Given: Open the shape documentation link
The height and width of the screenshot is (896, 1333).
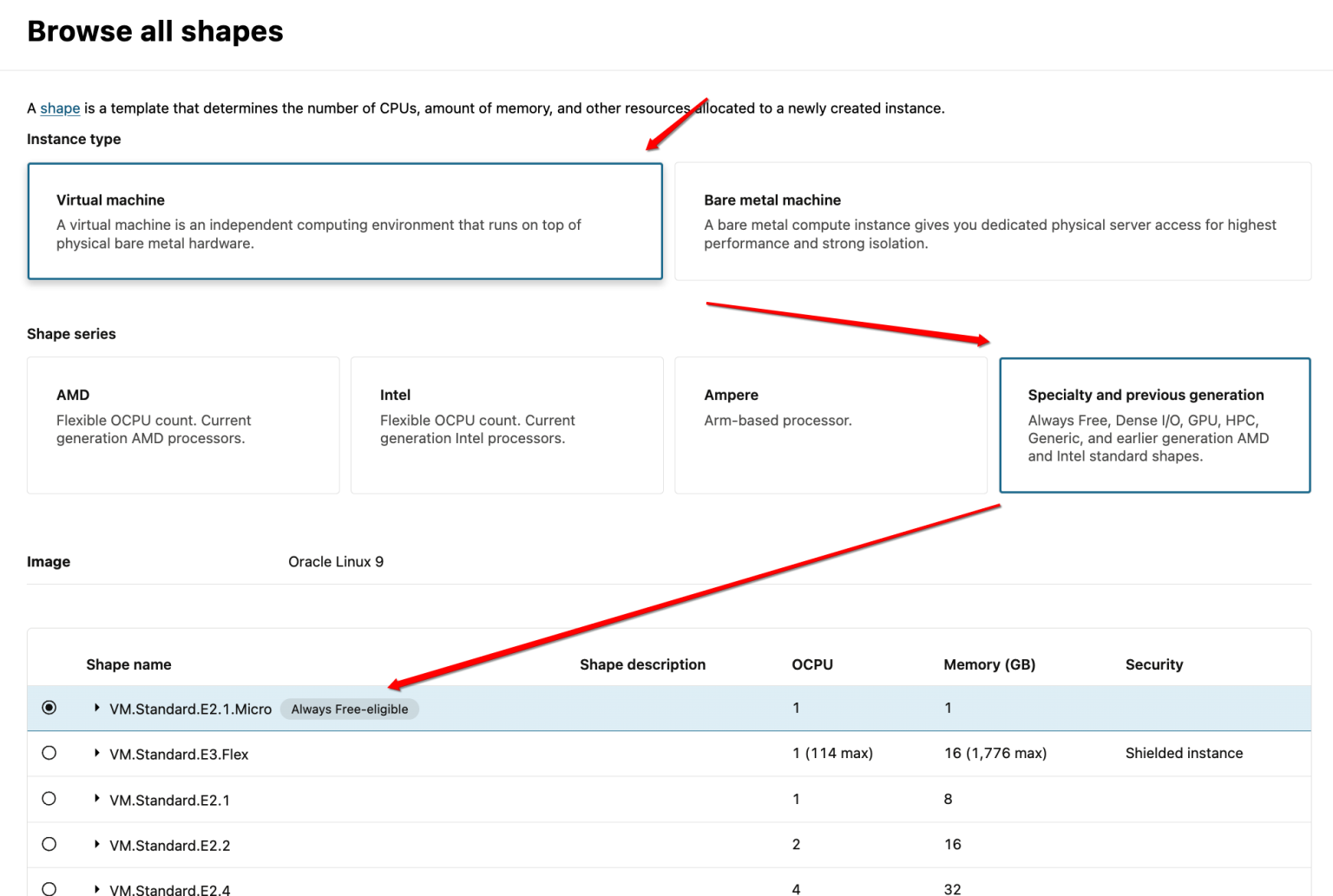Looking at the screenshot, I should 60,108.
